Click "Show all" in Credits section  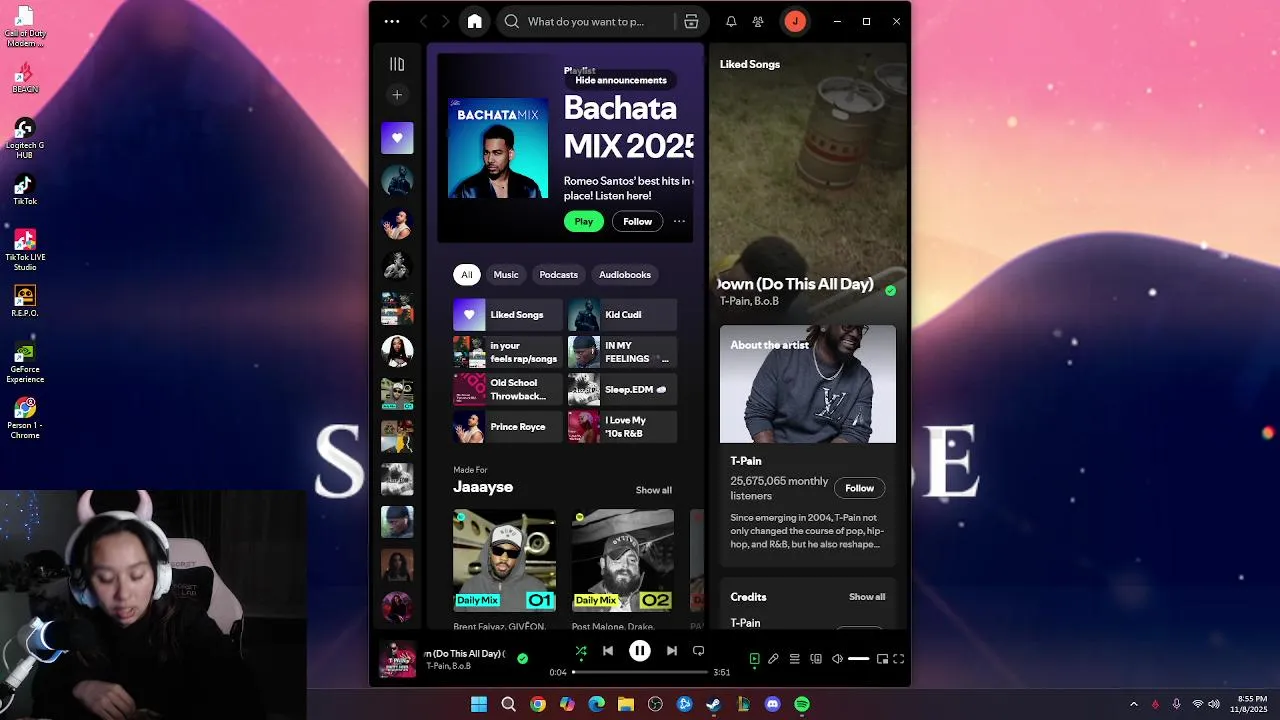coord(867,597)
